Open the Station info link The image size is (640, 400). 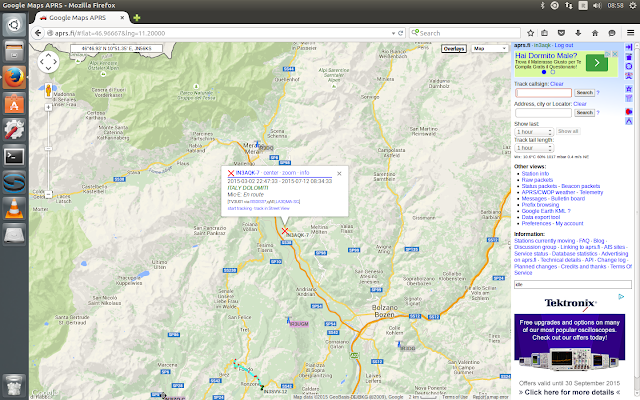(x=535, y=173)
